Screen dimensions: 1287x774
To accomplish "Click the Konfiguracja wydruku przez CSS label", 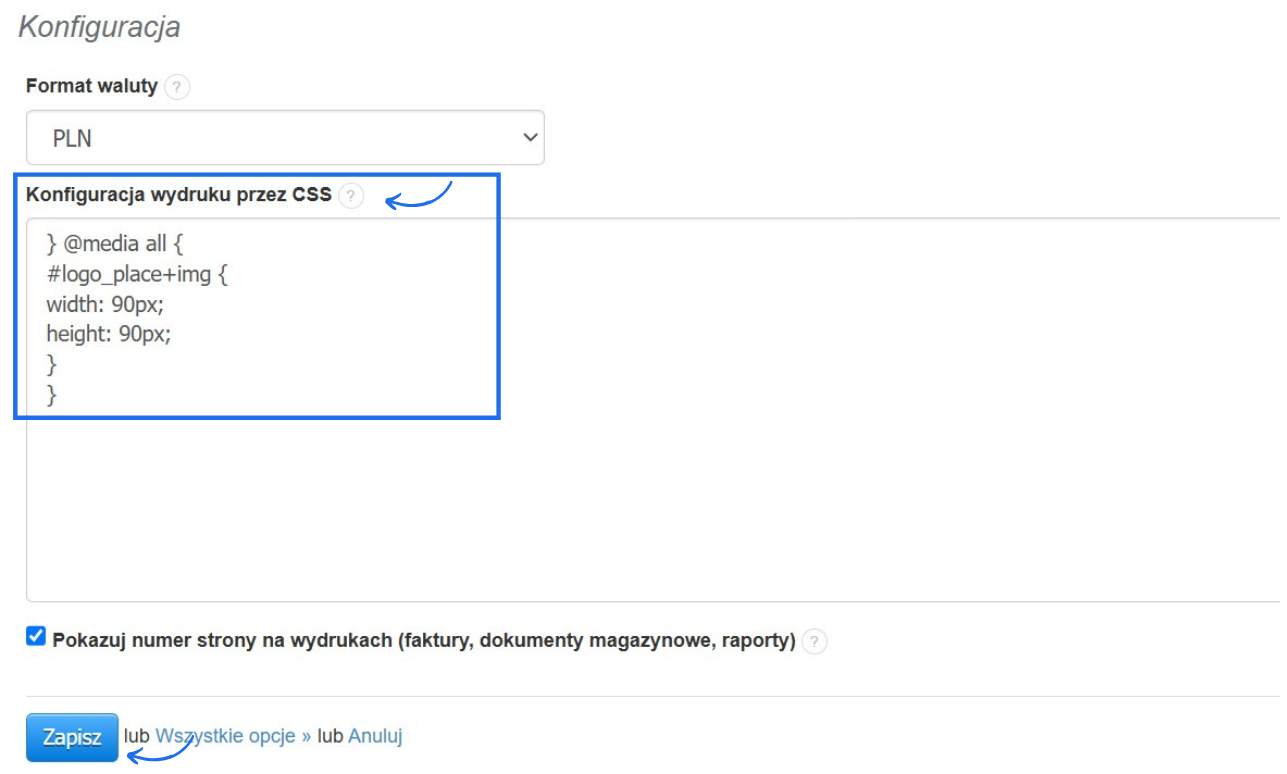I will (179, 195).
